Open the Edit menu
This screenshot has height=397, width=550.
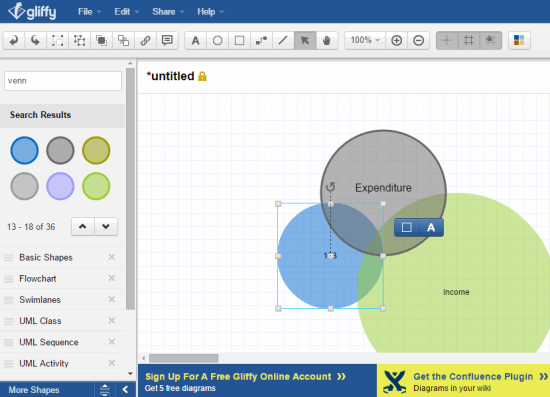[126, 12]
